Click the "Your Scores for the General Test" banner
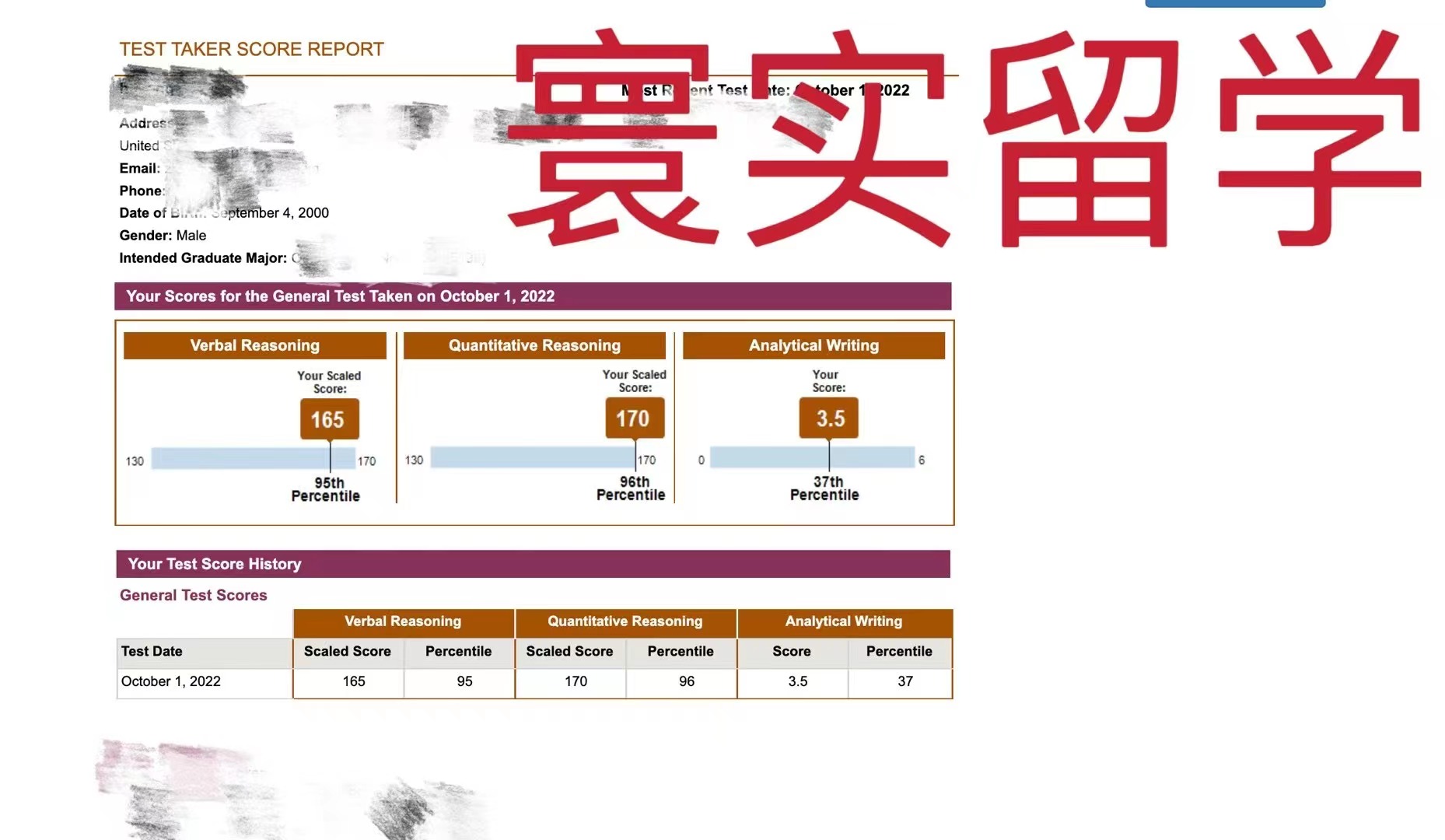1445x840 pixels. click(x=533, y=296)
